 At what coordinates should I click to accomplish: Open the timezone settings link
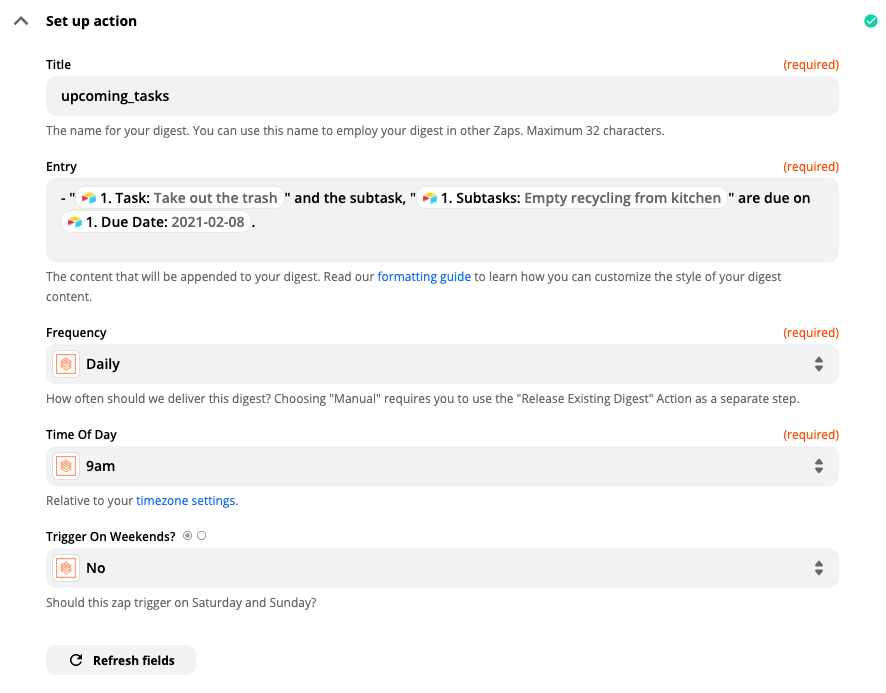185,501
